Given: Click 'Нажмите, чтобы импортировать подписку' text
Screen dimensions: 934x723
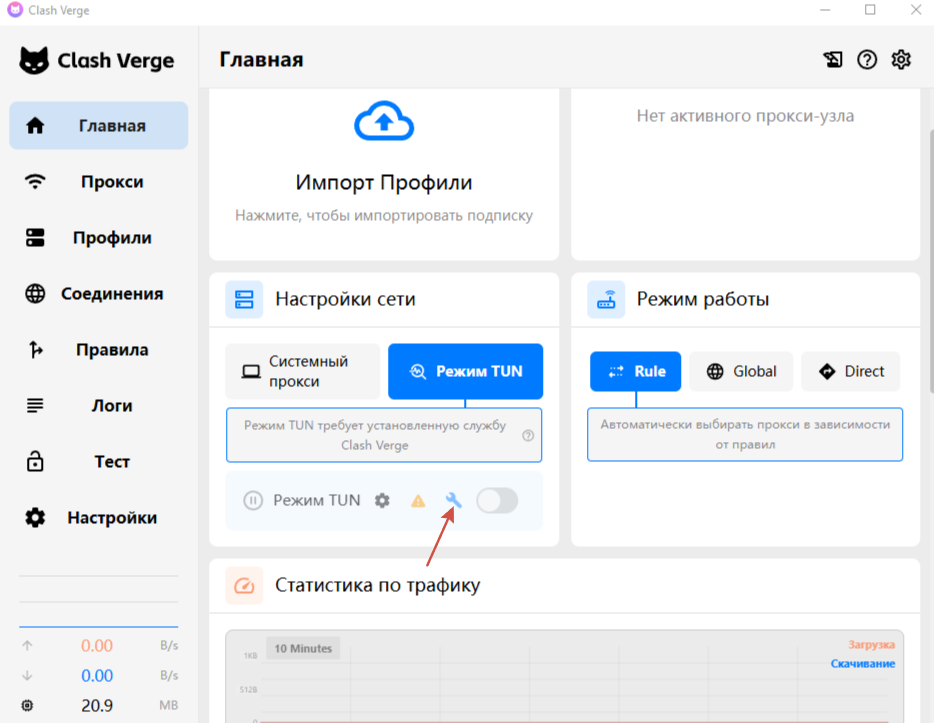Looking at the screenshot, I should coord(384,216).
